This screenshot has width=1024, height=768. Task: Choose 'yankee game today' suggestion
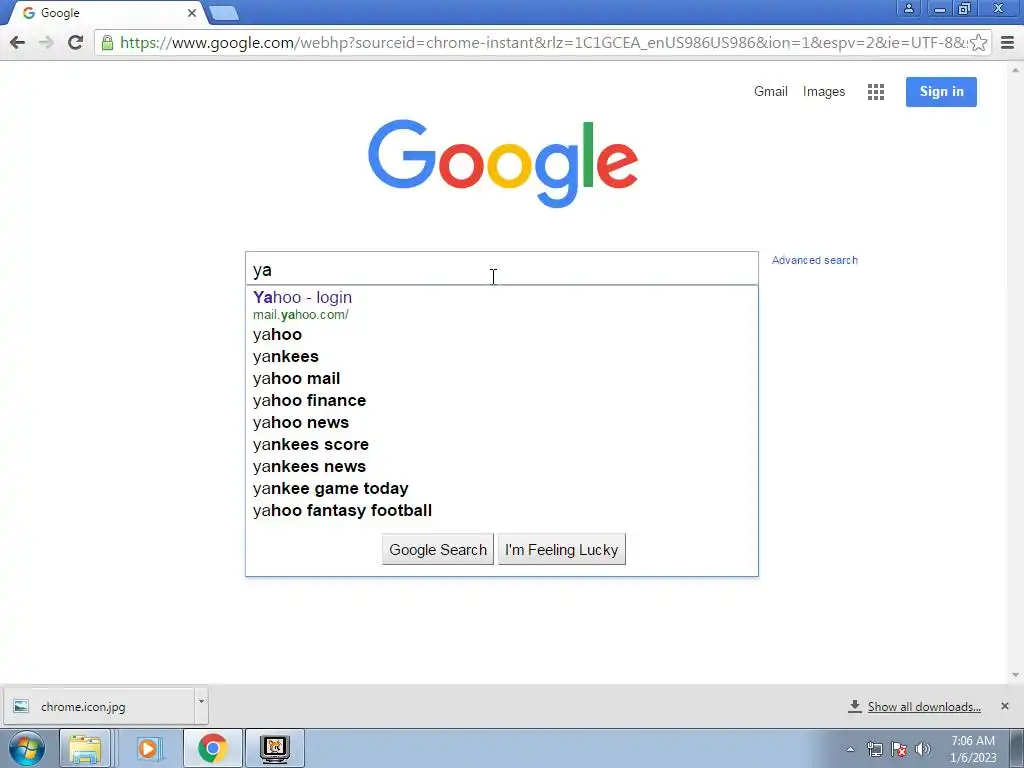[502, 488]
